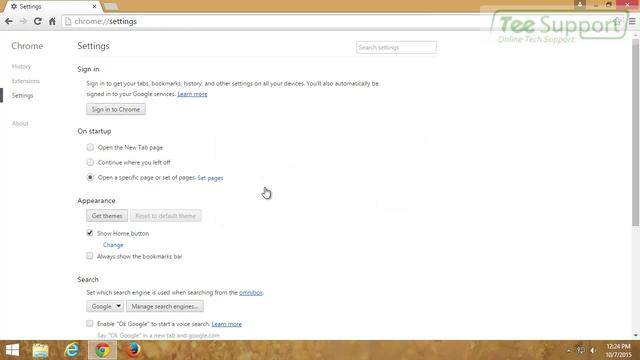The width and height of the screenshot is (640, 360).
Task: Select Continue where you left off
Action: [90, 162]
